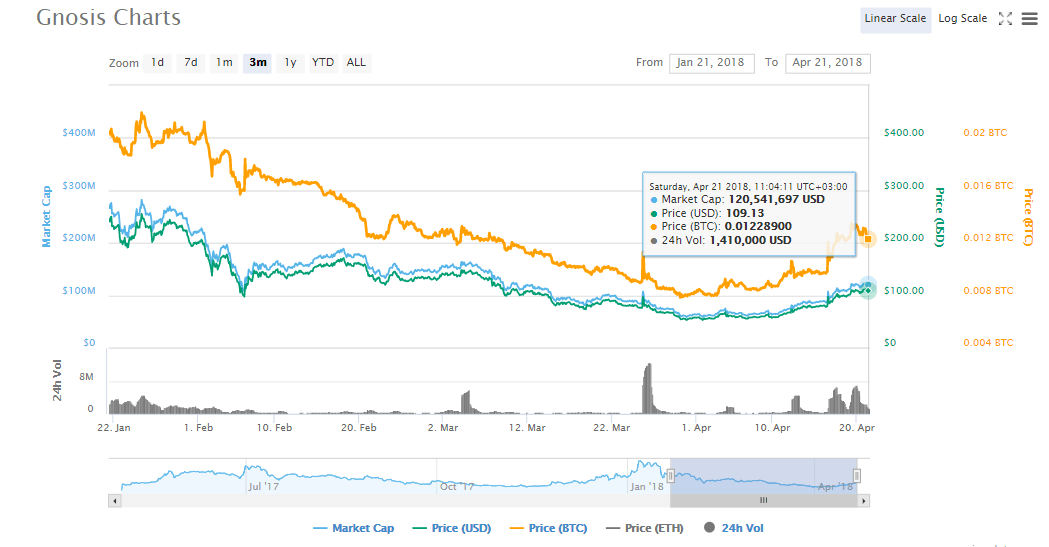
Task: Toggle the 24h Vol legend series
Action: (734, 528)
